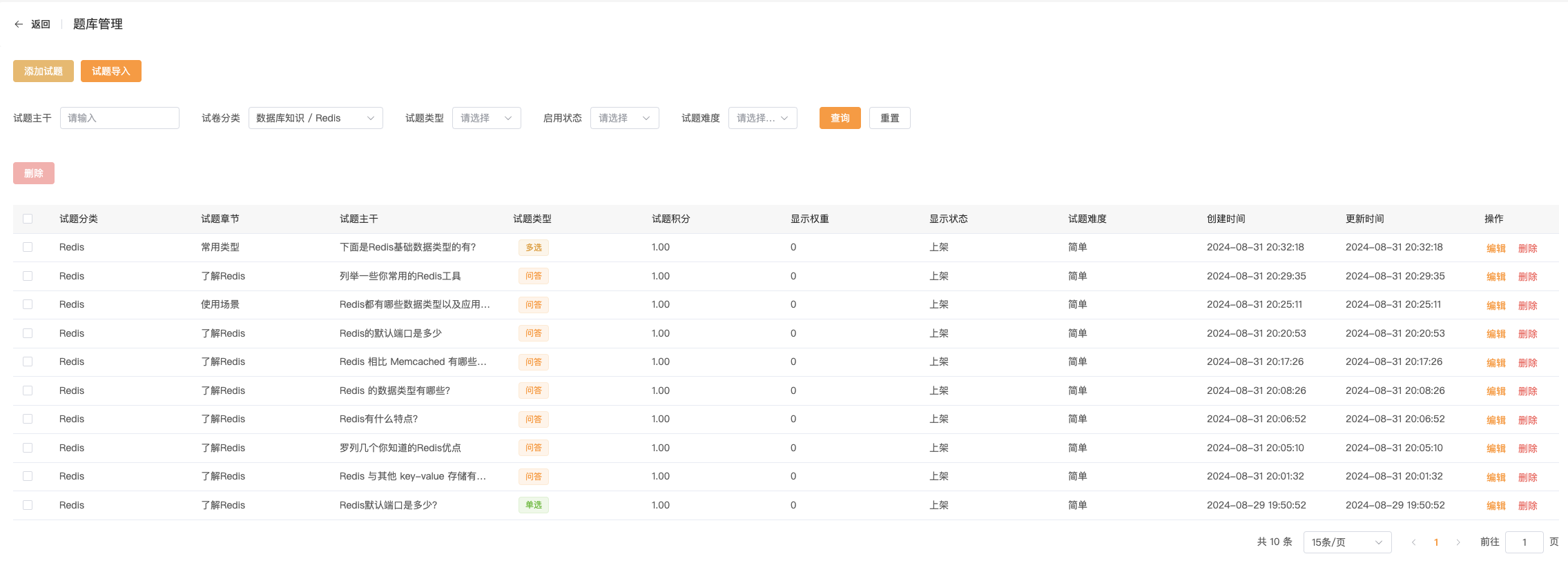1568x563 pixels.
Task: Select the Redis 相比 Memcached row checkbox
Action: coord(28,362)
